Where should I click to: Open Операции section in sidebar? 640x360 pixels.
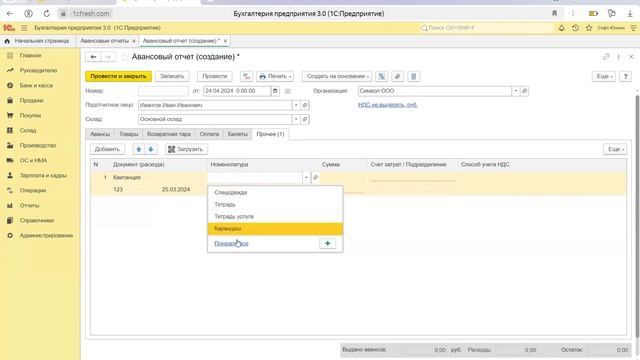pos(33,190)
